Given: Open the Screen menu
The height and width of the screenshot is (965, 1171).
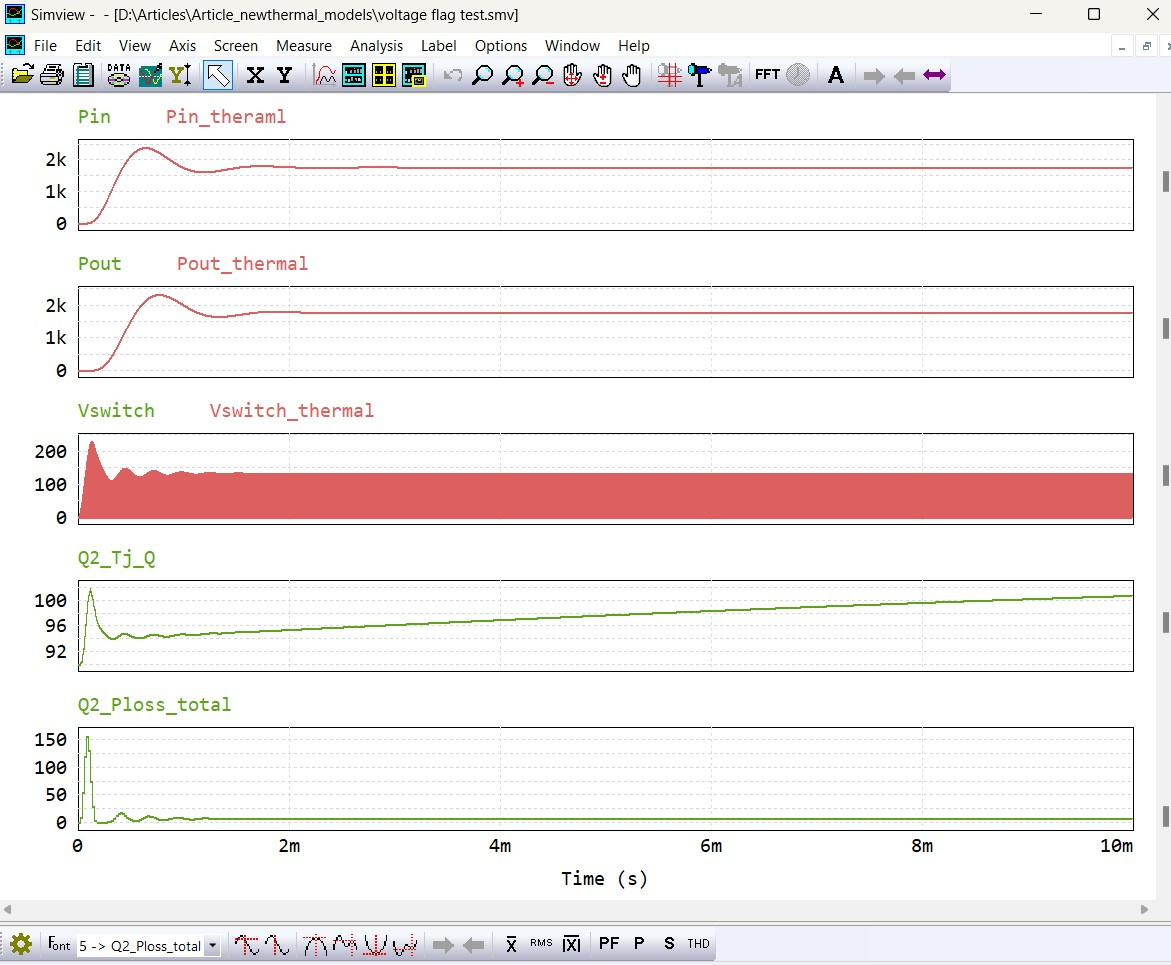Looking at the screenshot, I should [236, 46].
